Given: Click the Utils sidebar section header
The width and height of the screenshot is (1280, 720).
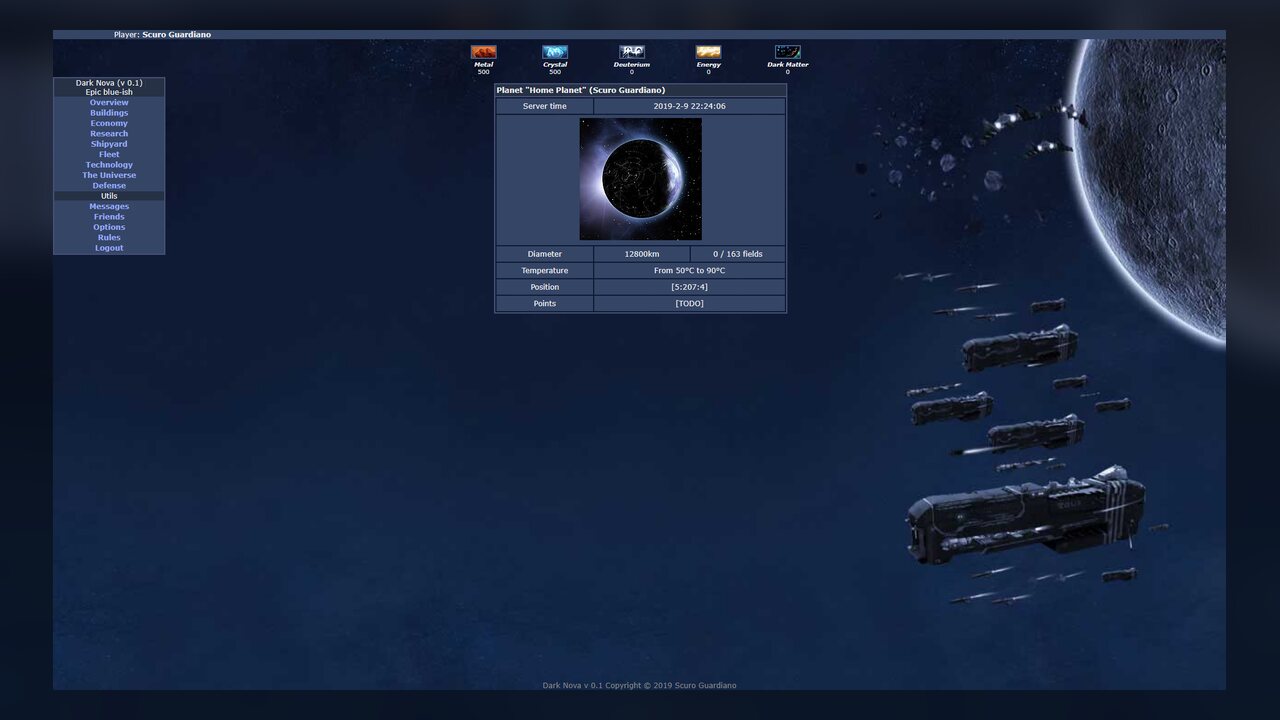Looking at the screenshot, I should pos(109,196).
